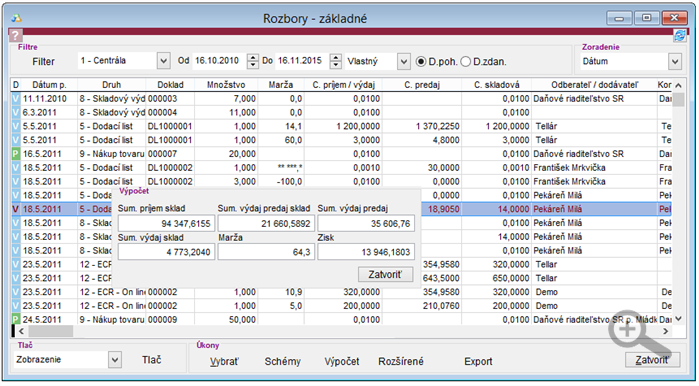Open the Zobrazenie print dropdown
Screen dimensions: 699x386
point(115,360)
